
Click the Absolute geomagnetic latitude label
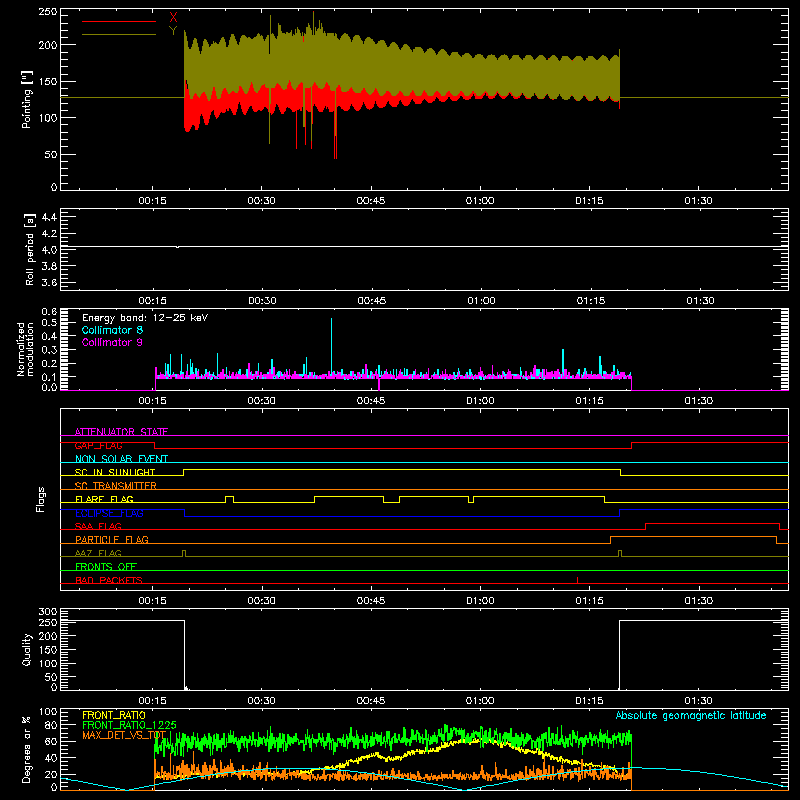[x=691, y=715]
